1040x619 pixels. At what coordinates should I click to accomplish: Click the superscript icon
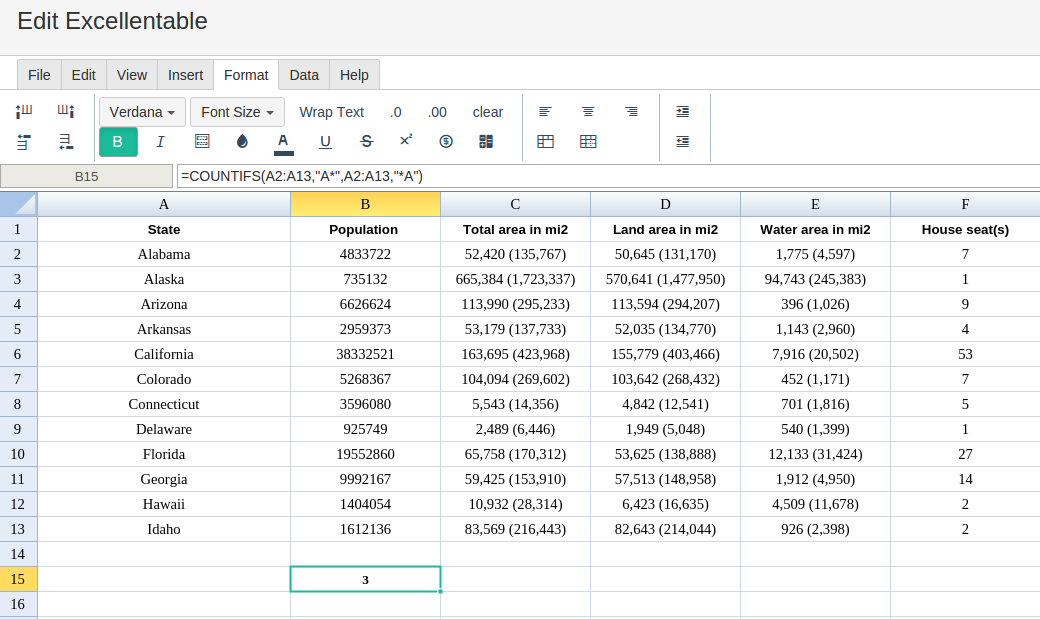pyautogui.click(x=406, y=141)
